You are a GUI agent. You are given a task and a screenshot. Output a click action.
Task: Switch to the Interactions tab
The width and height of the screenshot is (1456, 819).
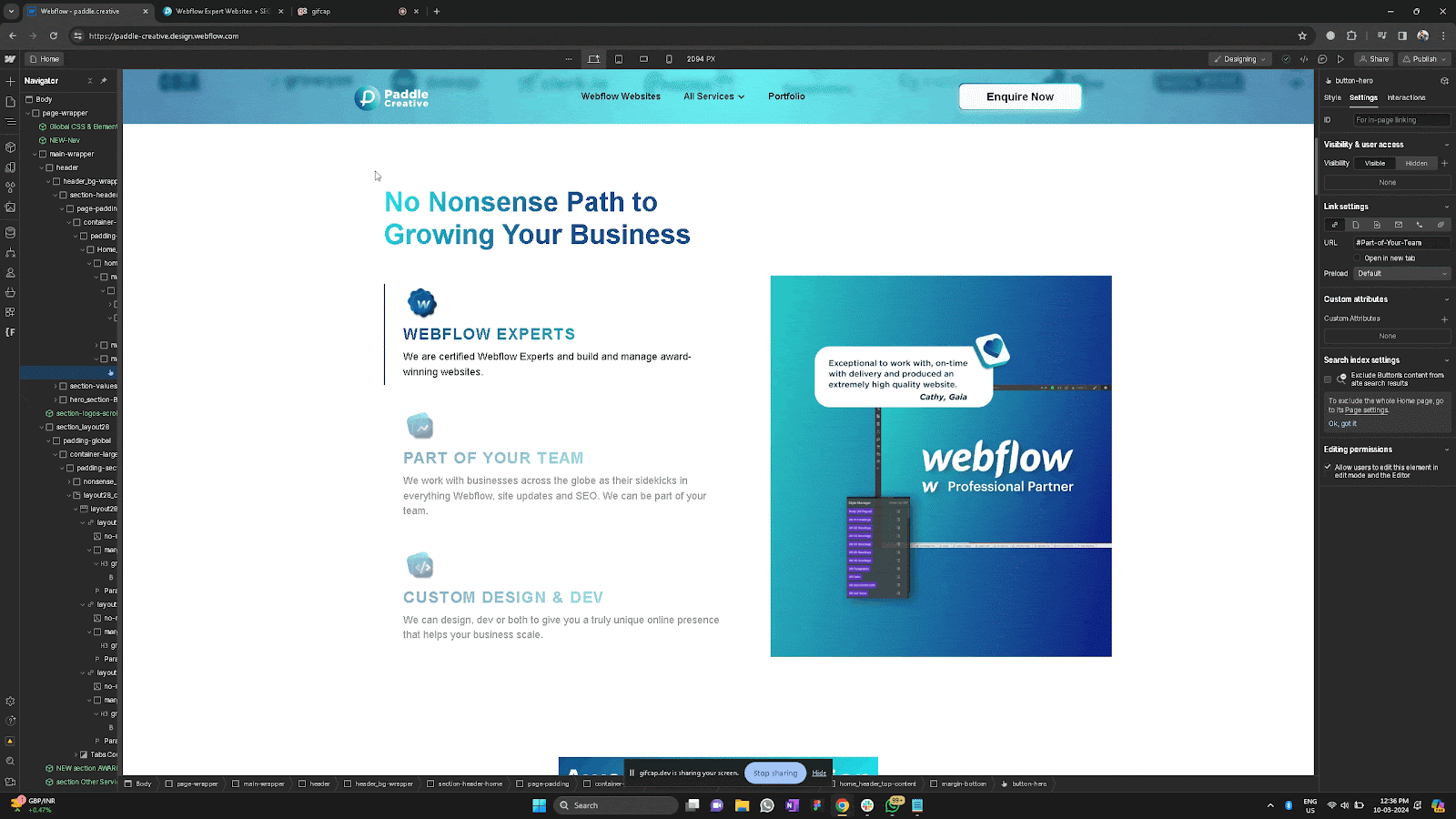(1406, 97)
